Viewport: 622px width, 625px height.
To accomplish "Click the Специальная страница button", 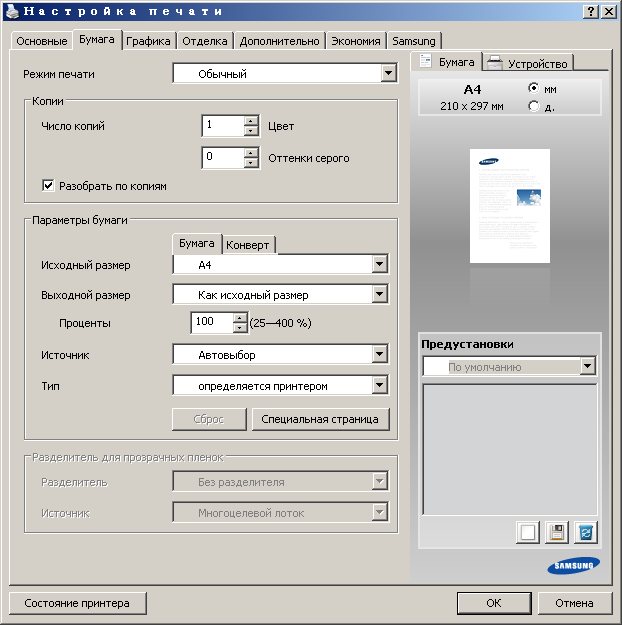I will (320, 419).
